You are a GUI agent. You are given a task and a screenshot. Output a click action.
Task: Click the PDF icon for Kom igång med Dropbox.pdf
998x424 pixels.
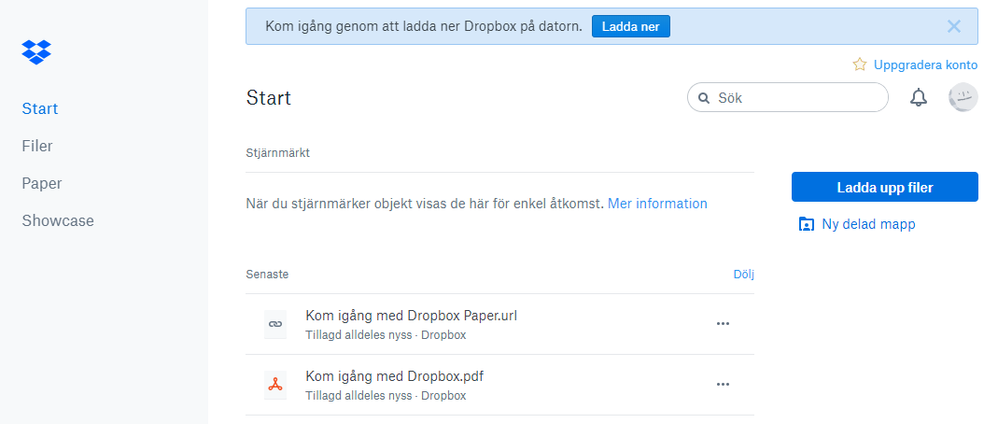tap(276, 385)
